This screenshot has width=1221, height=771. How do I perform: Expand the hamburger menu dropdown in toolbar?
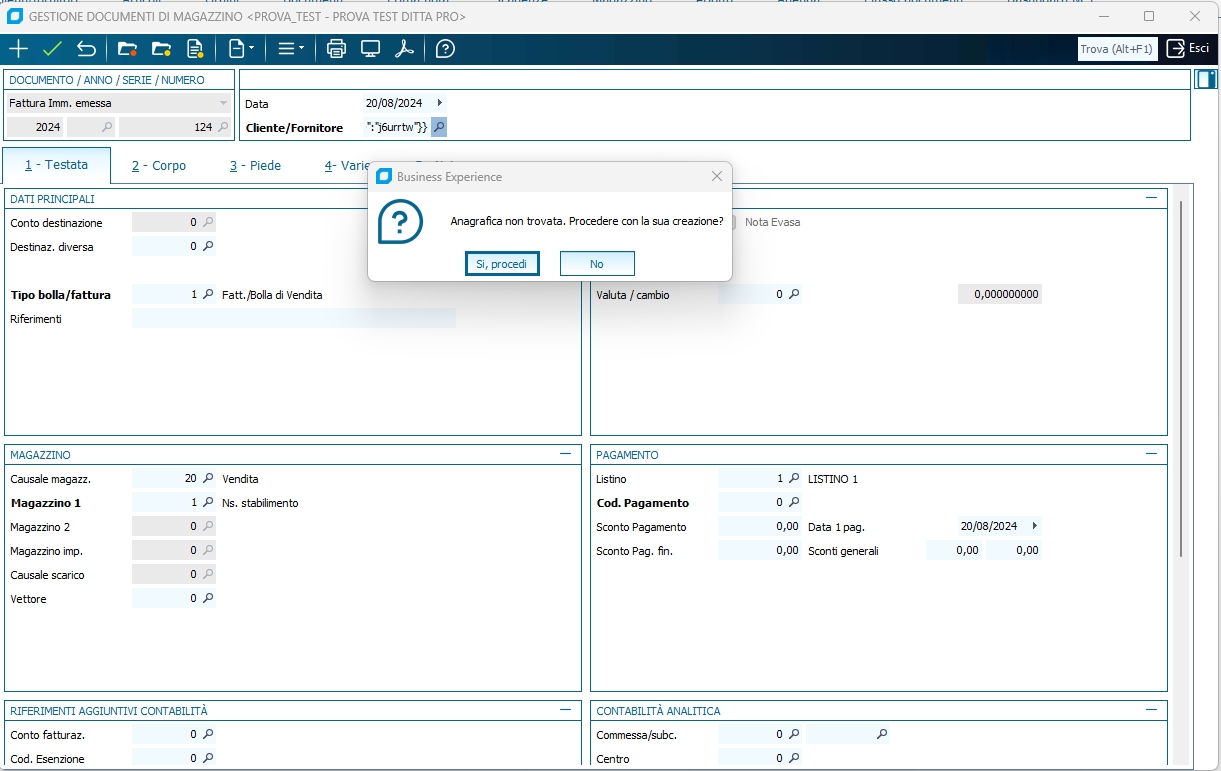[x=291, y=49]
